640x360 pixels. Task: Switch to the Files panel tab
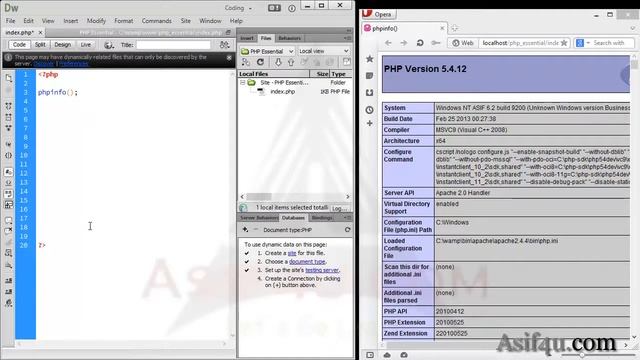pos(266,38)
